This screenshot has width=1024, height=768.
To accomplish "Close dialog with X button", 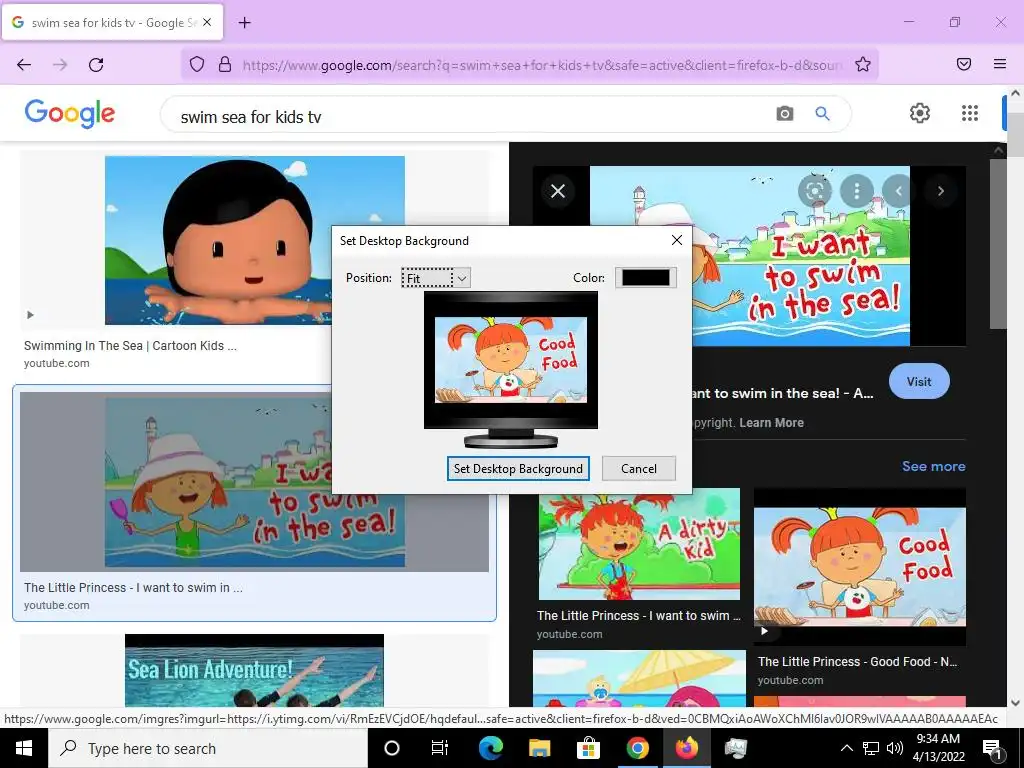I will pos(677,240).
